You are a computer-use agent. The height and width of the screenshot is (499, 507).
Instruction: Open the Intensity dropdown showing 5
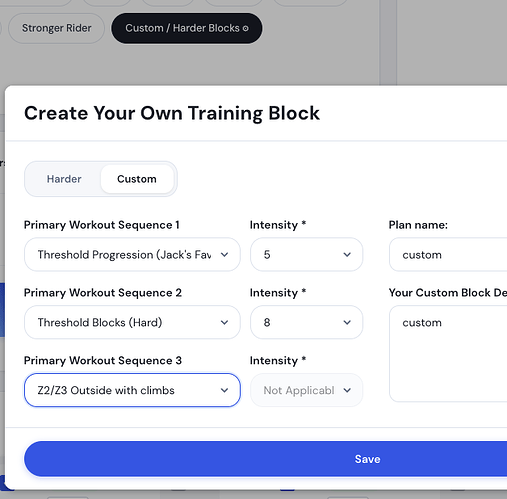(306, 255)
